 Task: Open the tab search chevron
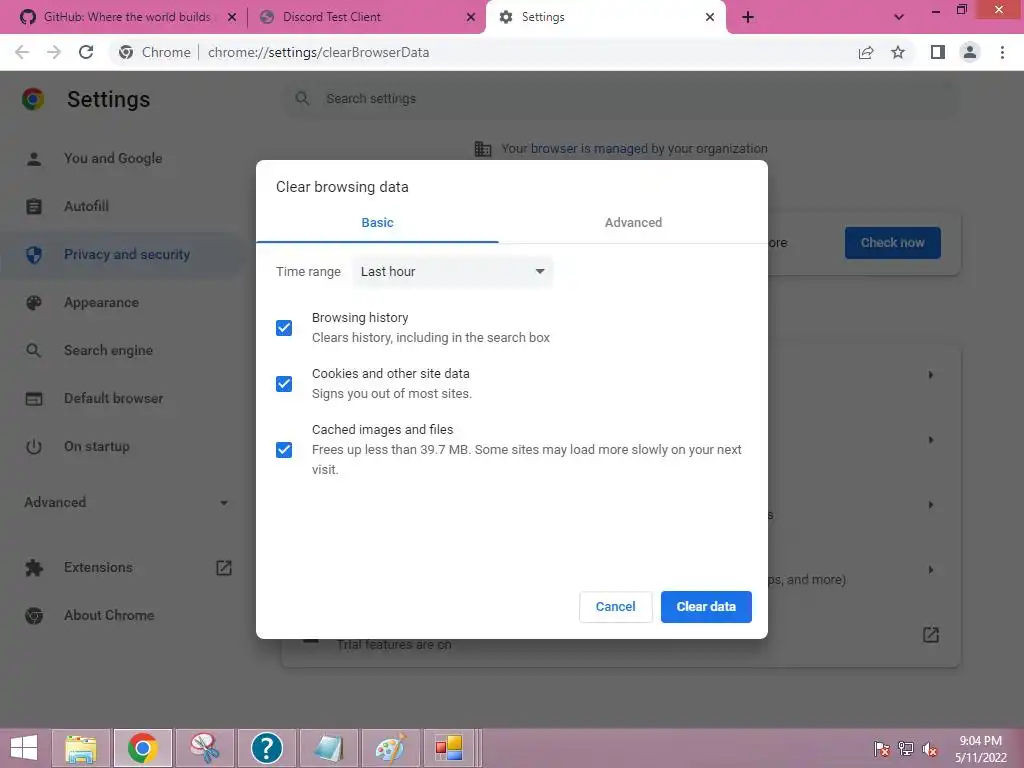coord(899,17)
